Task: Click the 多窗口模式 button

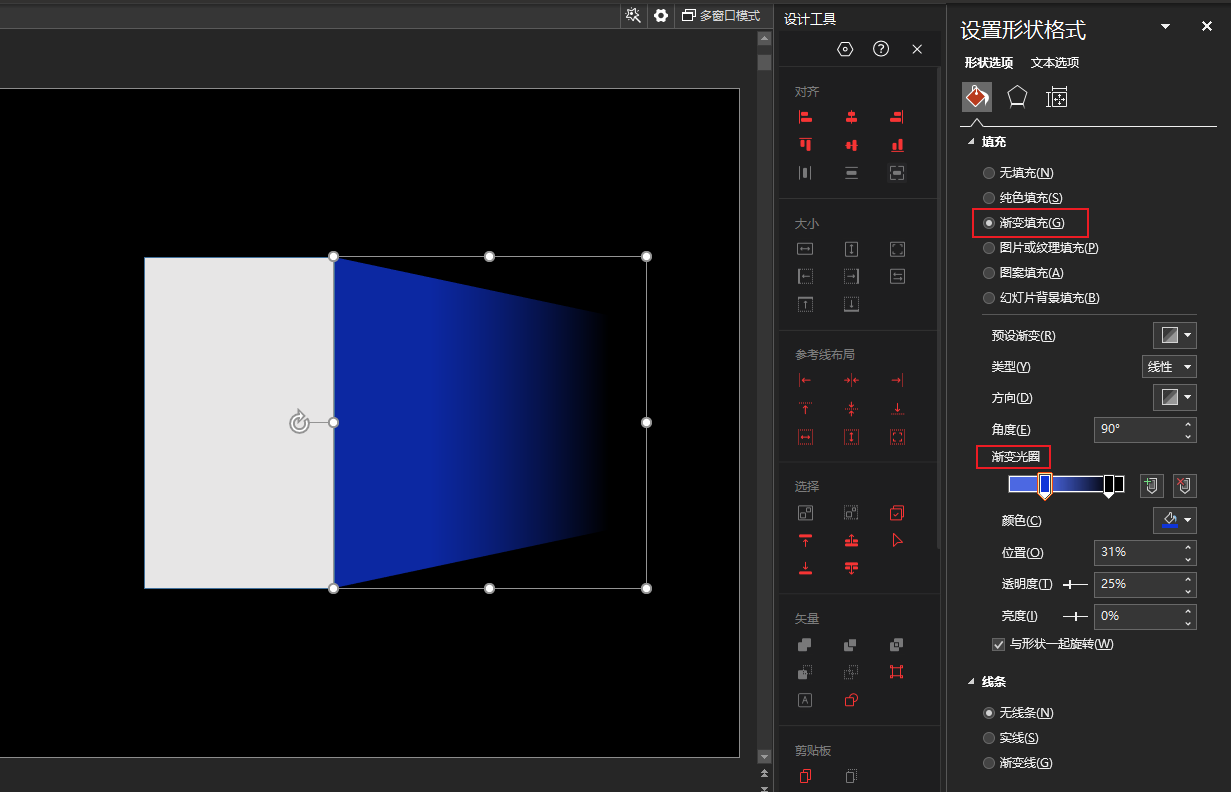Action: tap(721, 15)
